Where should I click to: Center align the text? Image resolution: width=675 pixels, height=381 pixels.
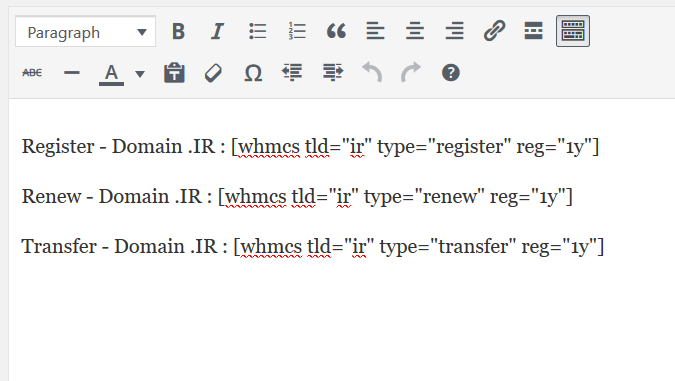pyautogui.click(x=415, y=31)
